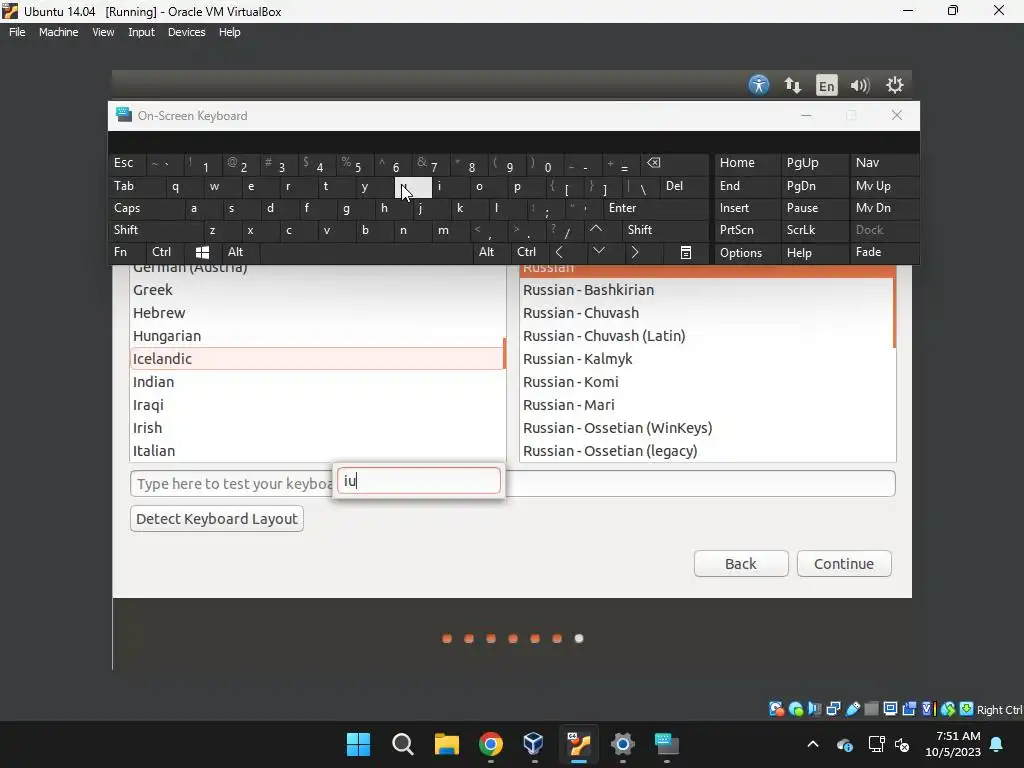Switch to On-Screen Keyboard taskbar icon
Screen dimensions: 1024x768
[667, 744]
